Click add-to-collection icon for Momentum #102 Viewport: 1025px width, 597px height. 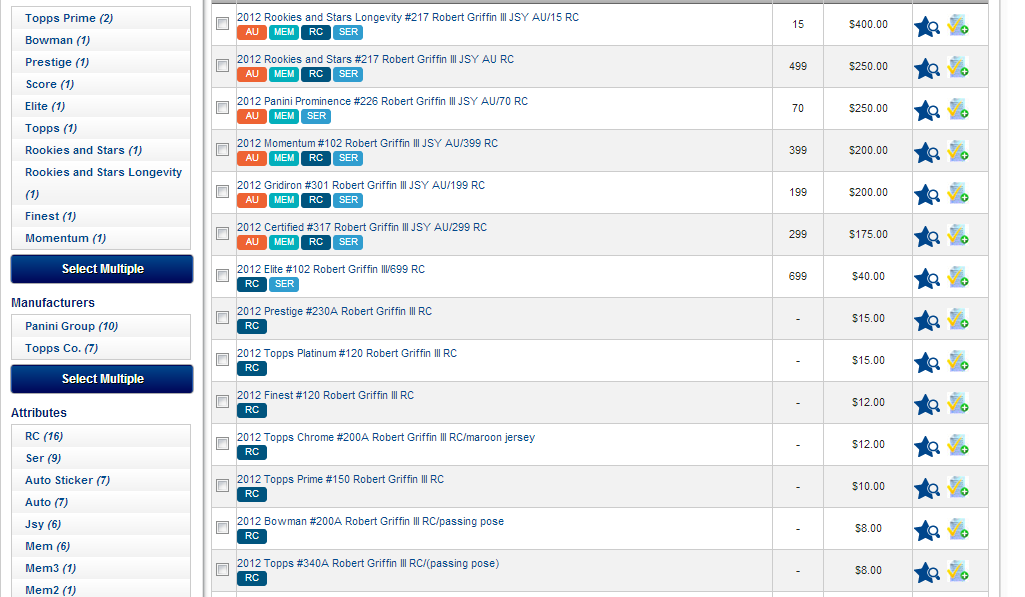[x=958, y=150]
